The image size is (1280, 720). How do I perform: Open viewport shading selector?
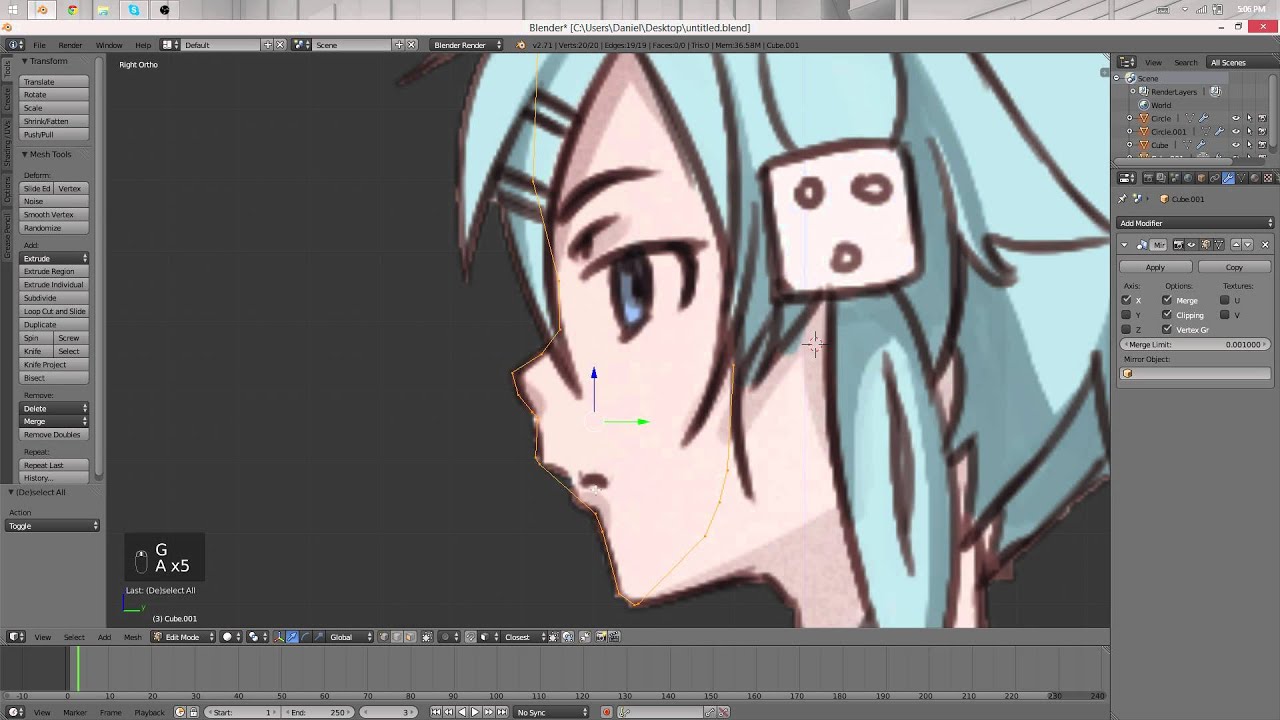click(231, 637)
